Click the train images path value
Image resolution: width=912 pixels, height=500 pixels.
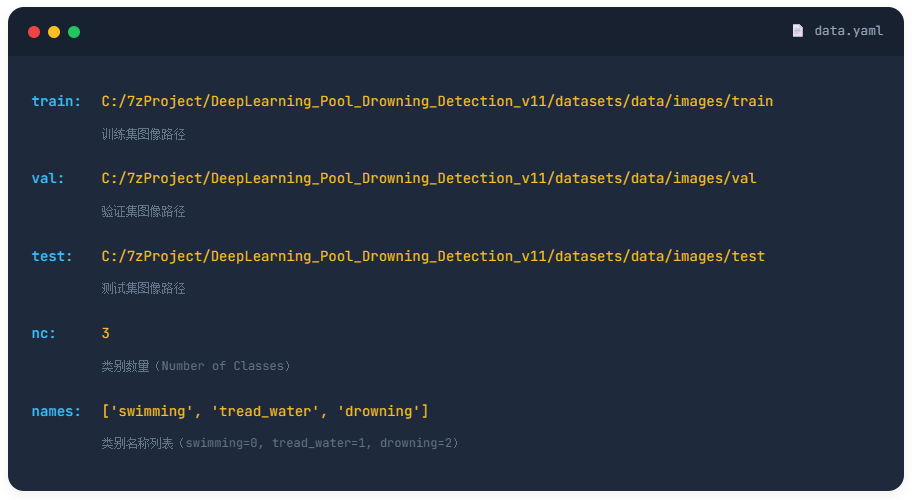coord(437,101)
